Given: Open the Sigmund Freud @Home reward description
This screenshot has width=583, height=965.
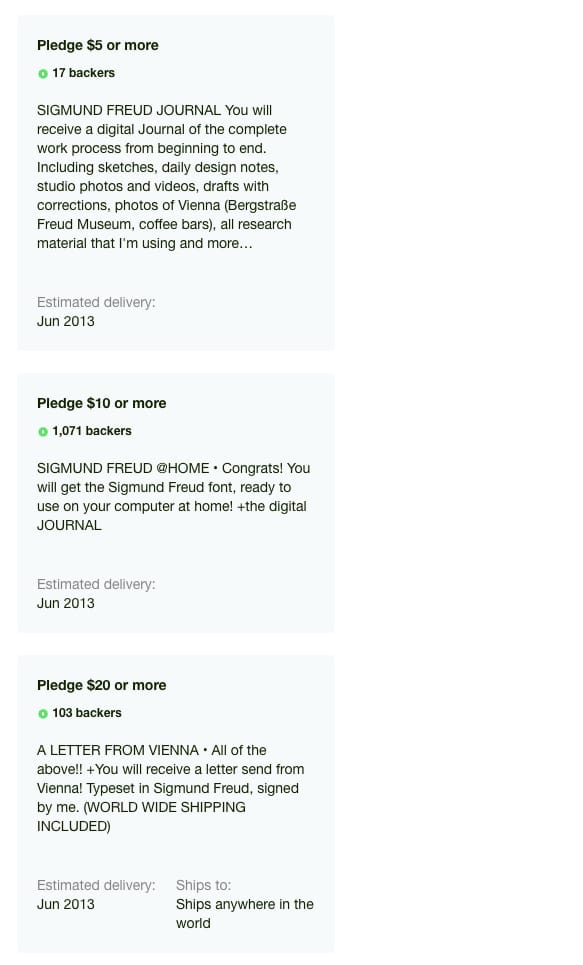Looking at the screenshot, I should pos(174,497).
